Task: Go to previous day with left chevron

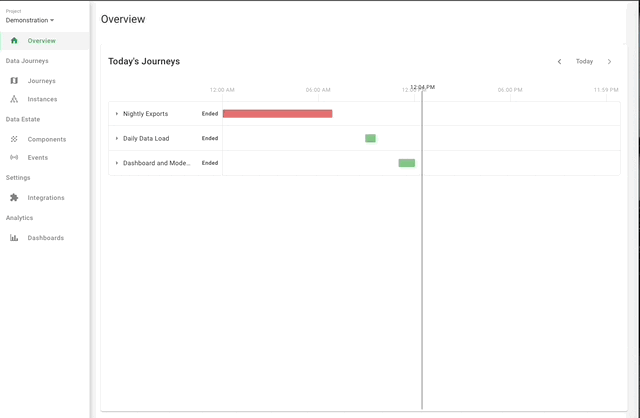Action: [559, 62]
